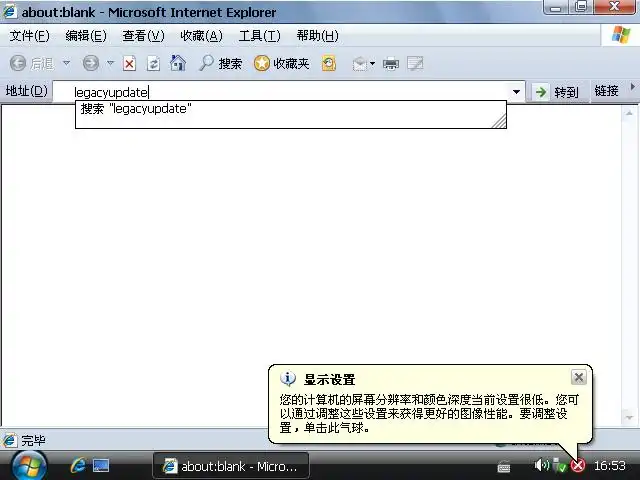Click the volume speaker tray icon
The width and height of the screenshot is (640, 480).
[542, 464]
